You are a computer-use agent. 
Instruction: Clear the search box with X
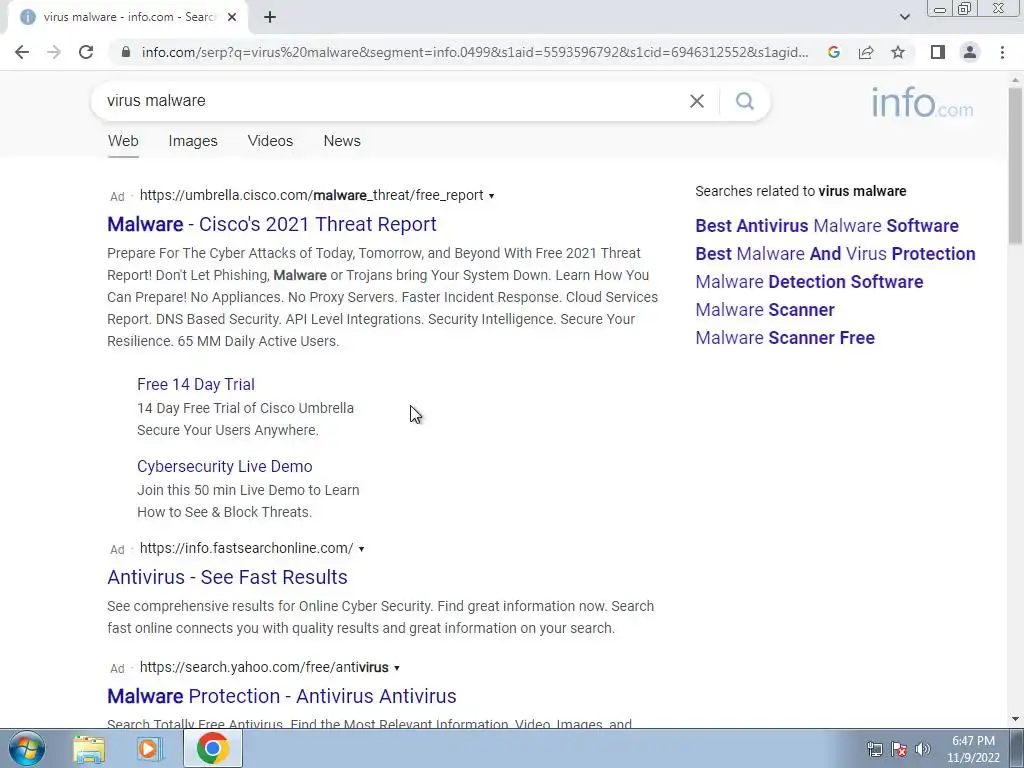(x=697, y=101)
